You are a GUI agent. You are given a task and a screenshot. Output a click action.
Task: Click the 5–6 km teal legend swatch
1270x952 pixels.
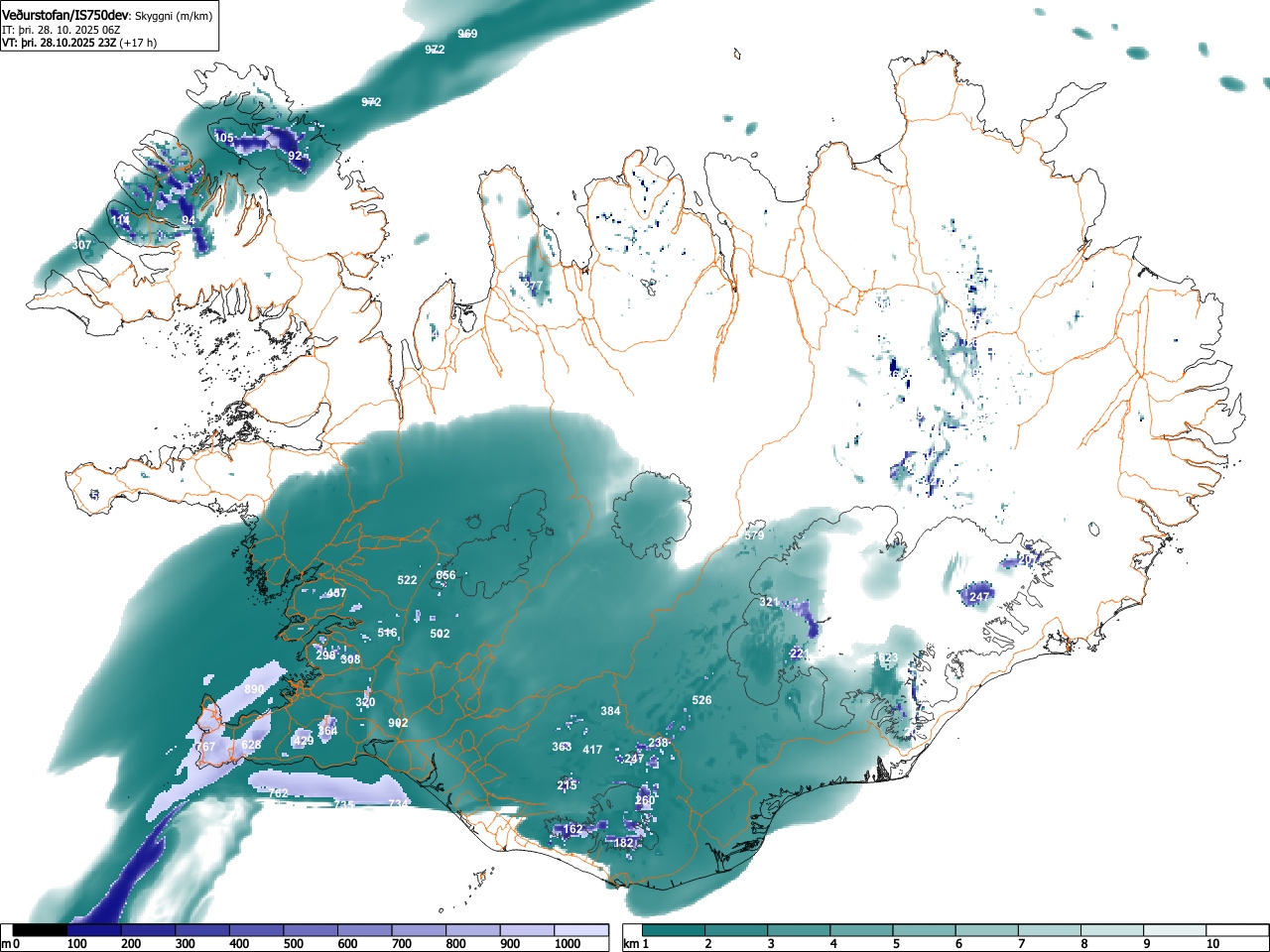[926, 930]
